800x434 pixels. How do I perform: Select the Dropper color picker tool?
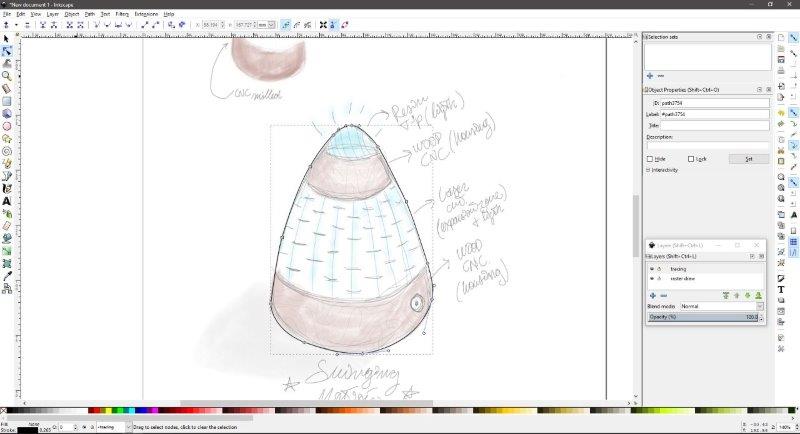[x=7, y=276]
